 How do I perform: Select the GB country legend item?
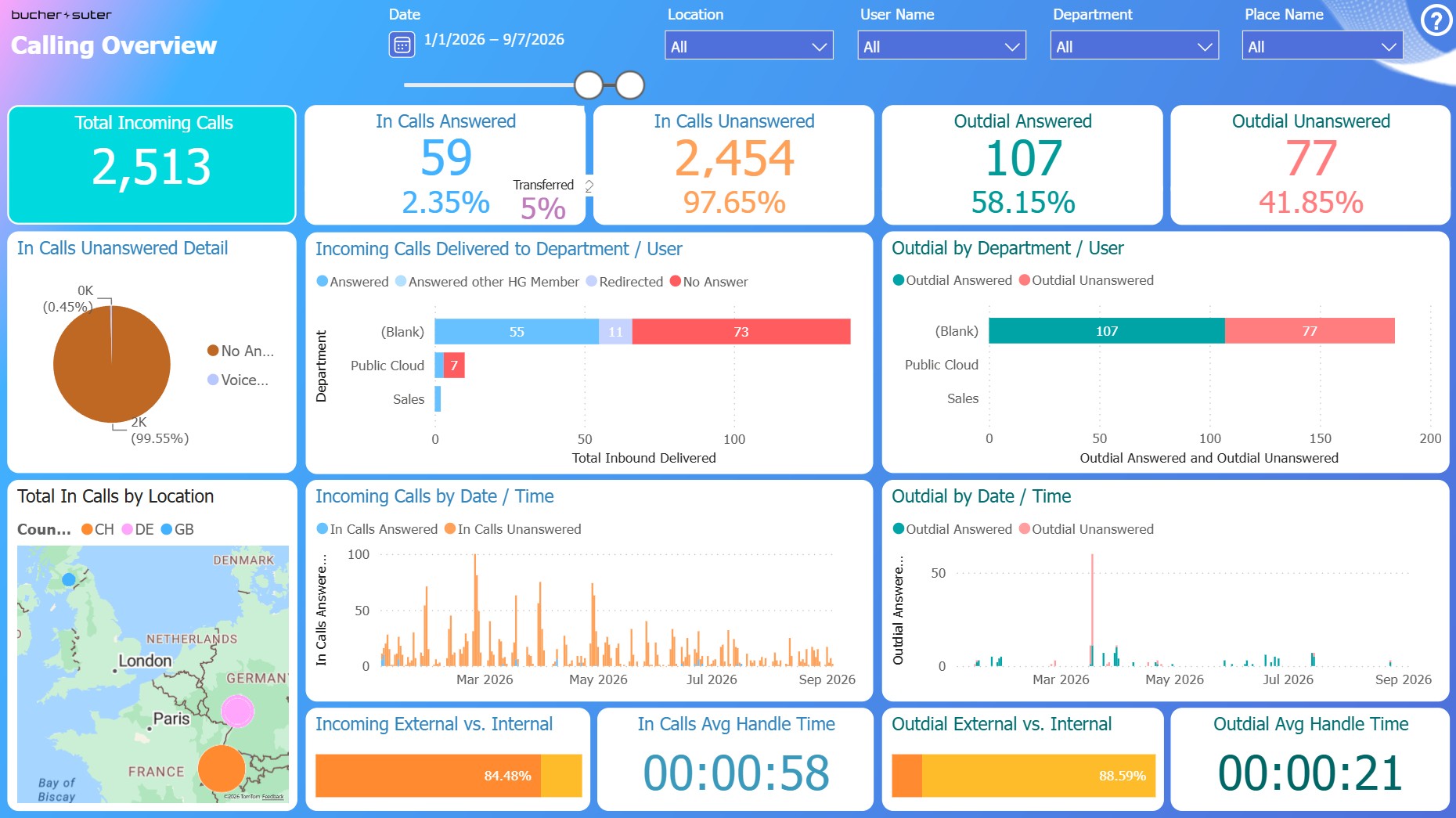177,529
